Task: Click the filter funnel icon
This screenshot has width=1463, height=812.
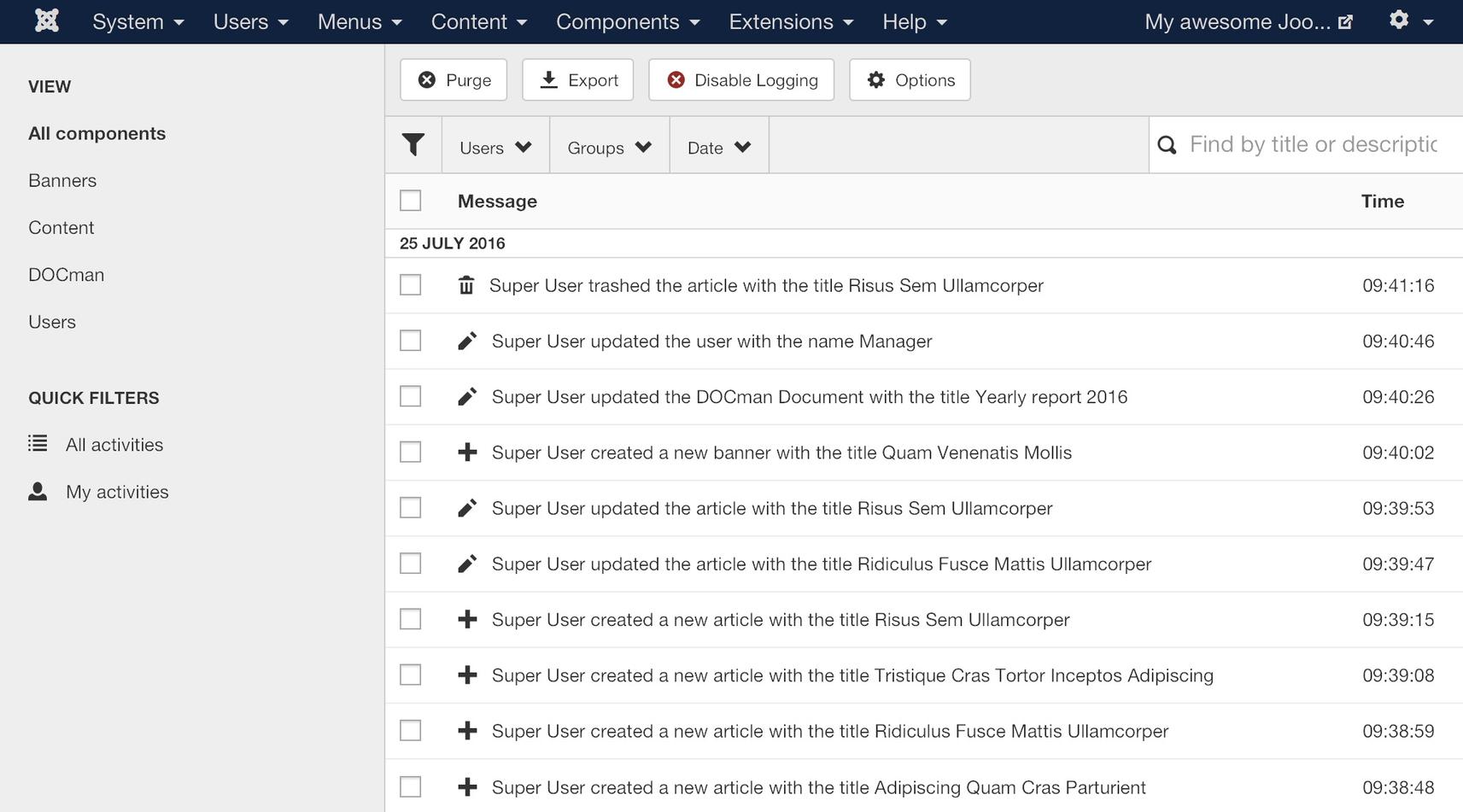Action: pos(413,145)
